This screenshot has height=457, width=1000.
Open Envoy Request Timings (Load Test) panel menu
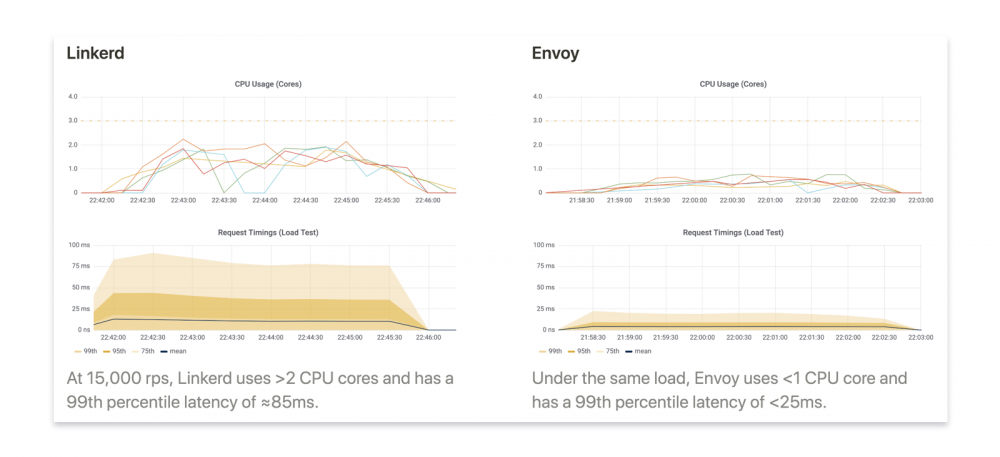(x=733, y=232)
